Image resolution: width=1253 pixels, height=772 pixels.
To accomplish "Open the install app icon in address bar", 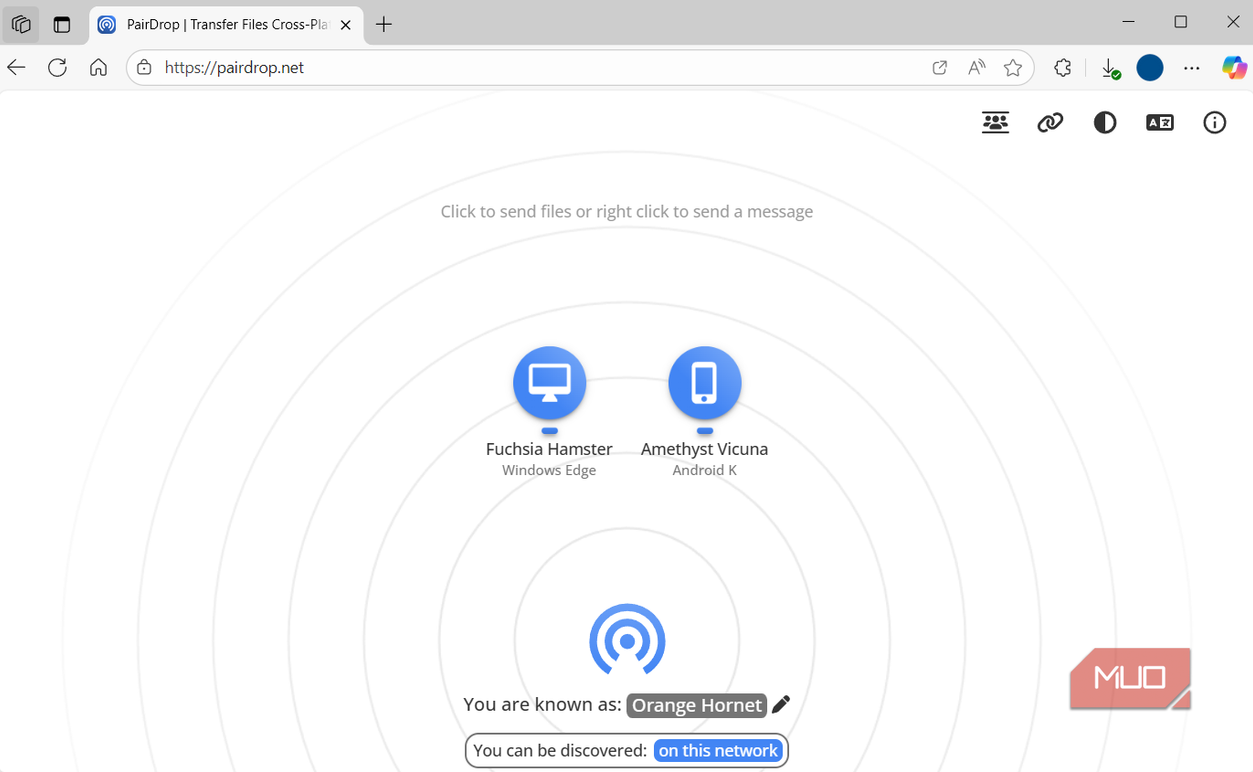I will click(939, 67).
